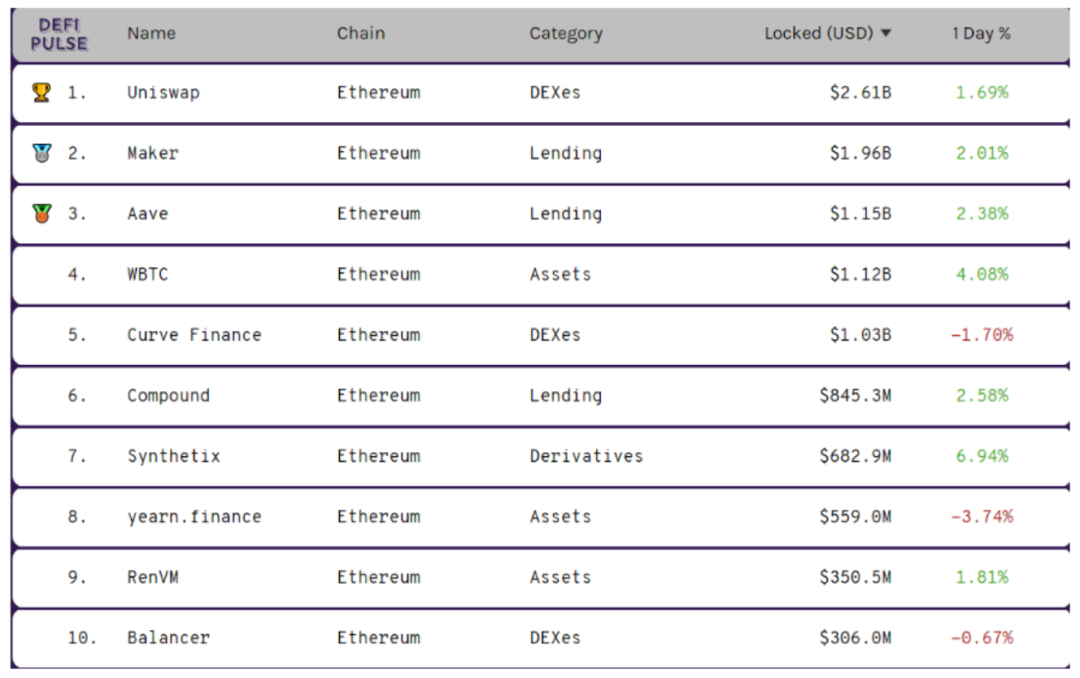Screen dimensions: 1080x678
Task: Sort by the Name column header
Action: point(151,33)
